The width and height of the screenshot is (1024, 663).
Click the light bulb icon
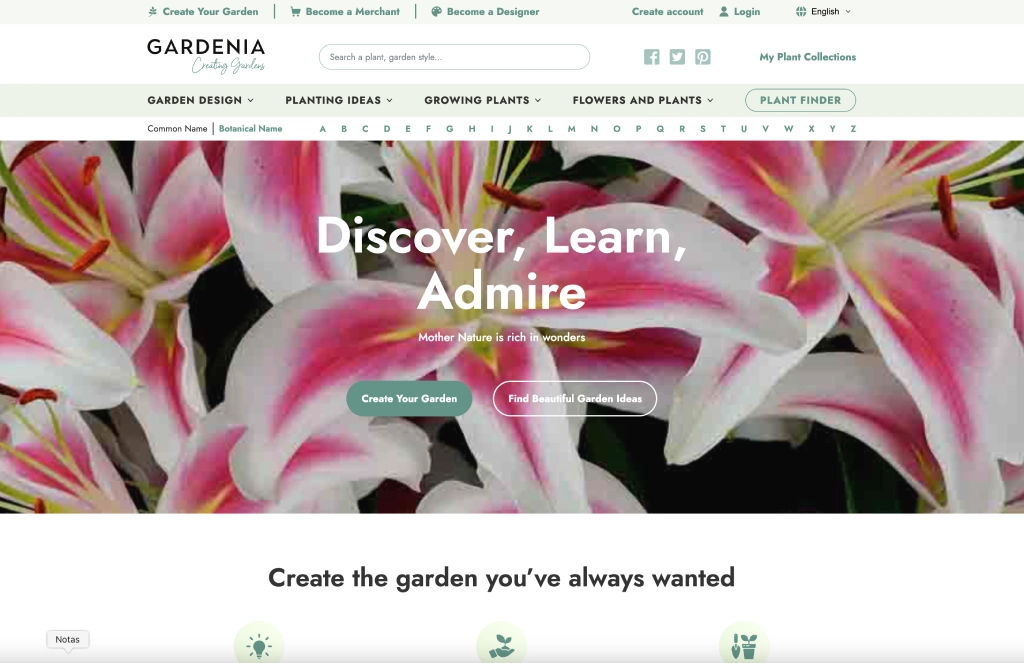259,646
